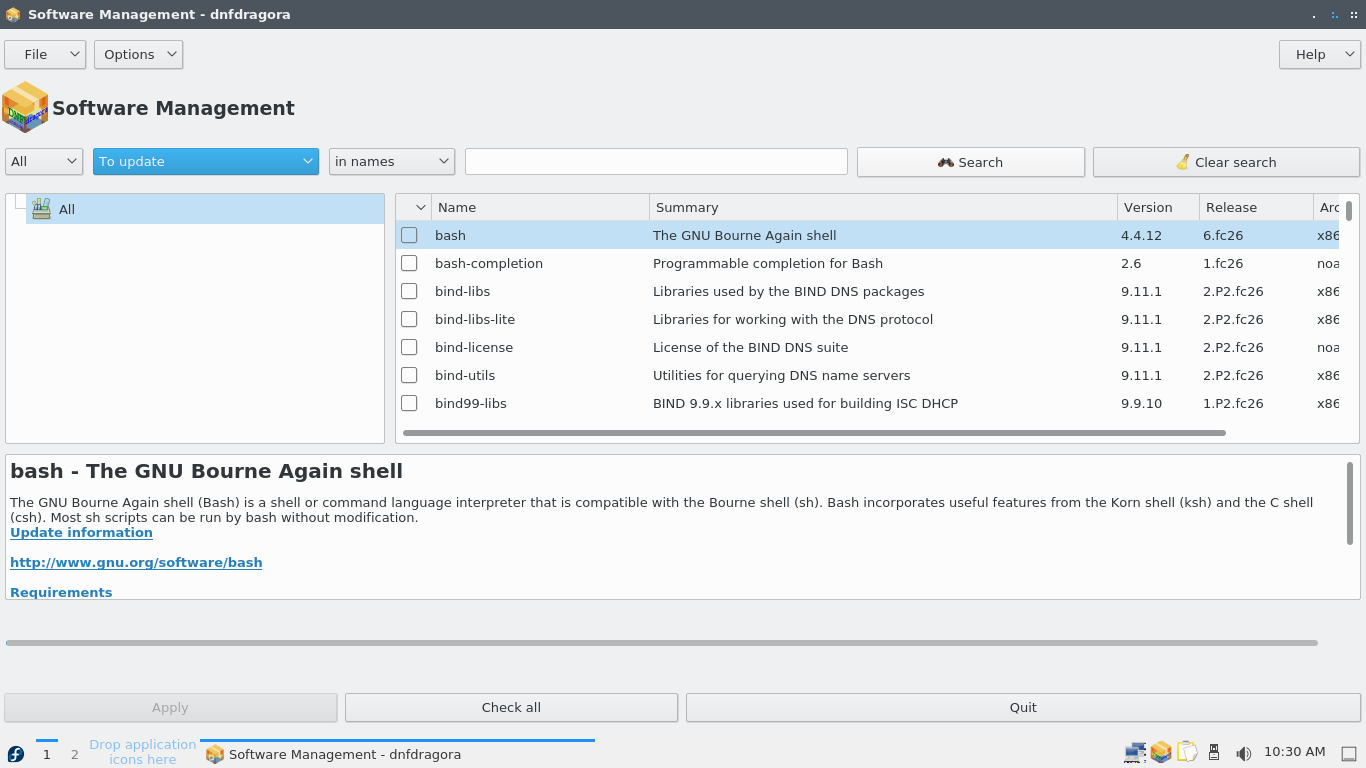
Task: Click the Software Management package box logo
Action: tap(25, 107)
